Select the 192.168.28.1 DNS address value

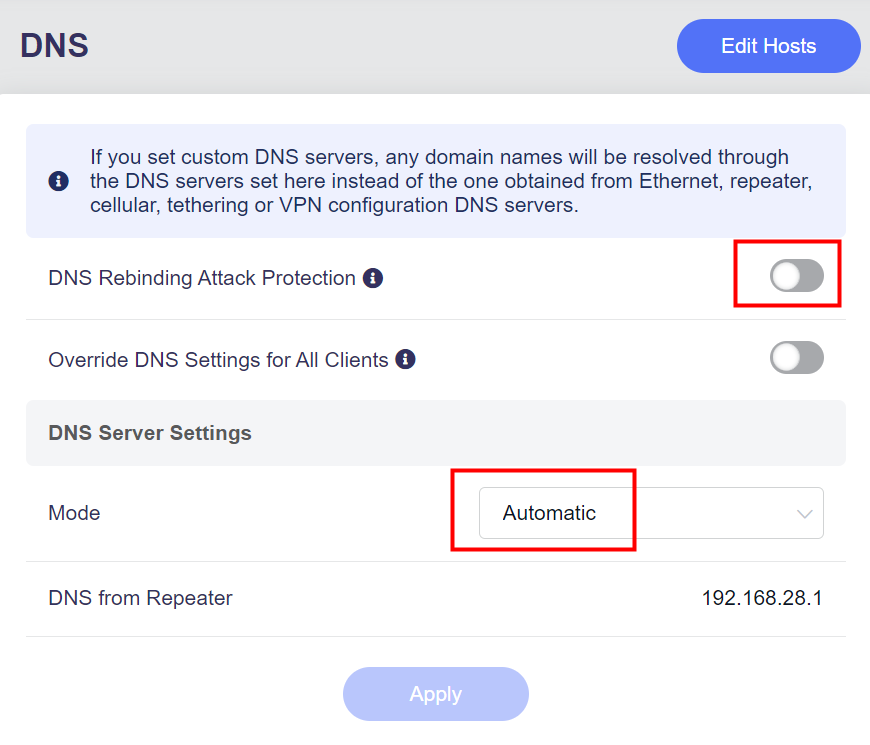click(762, 598)
